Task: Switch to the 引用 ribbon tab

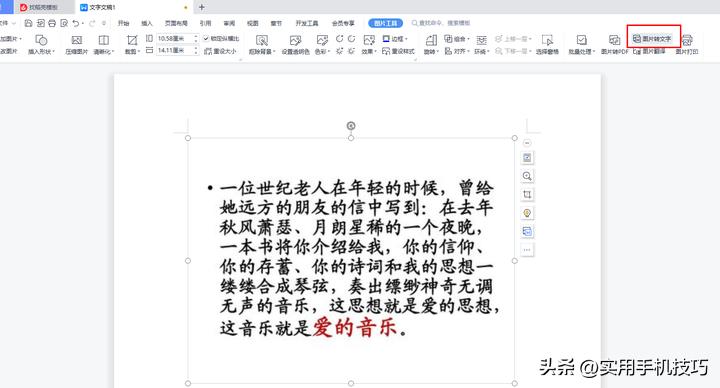Action: 205,23
